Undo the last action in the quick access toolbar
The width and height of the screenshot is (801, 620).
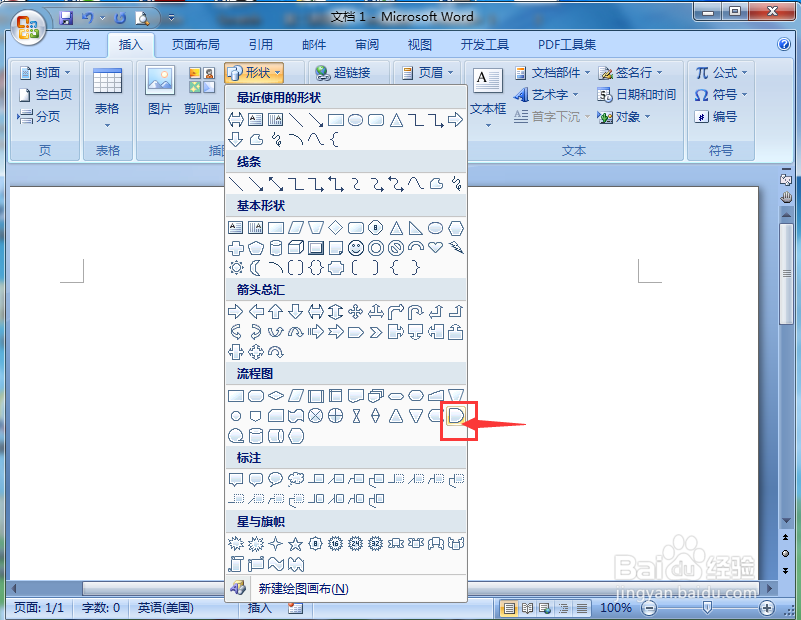[x=88, y=18]
